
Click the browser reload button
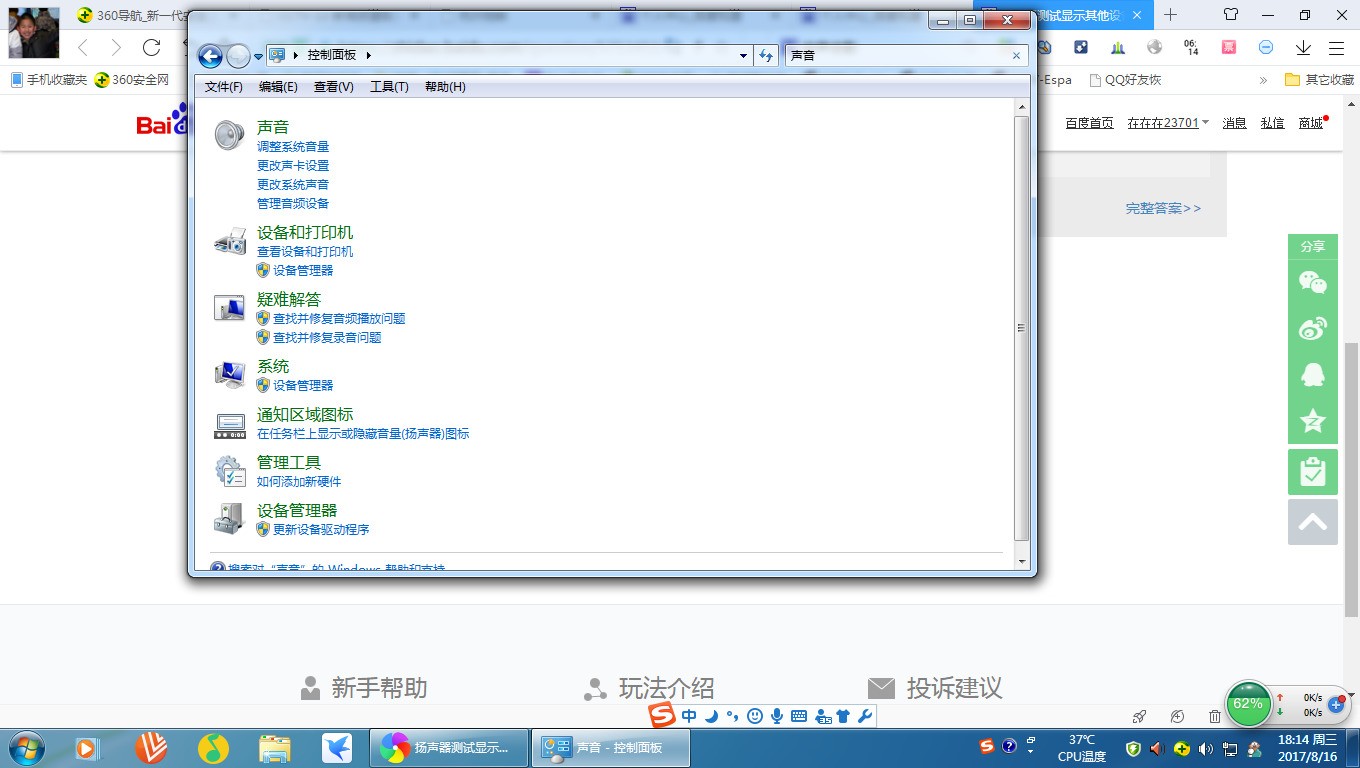(152, 47)
